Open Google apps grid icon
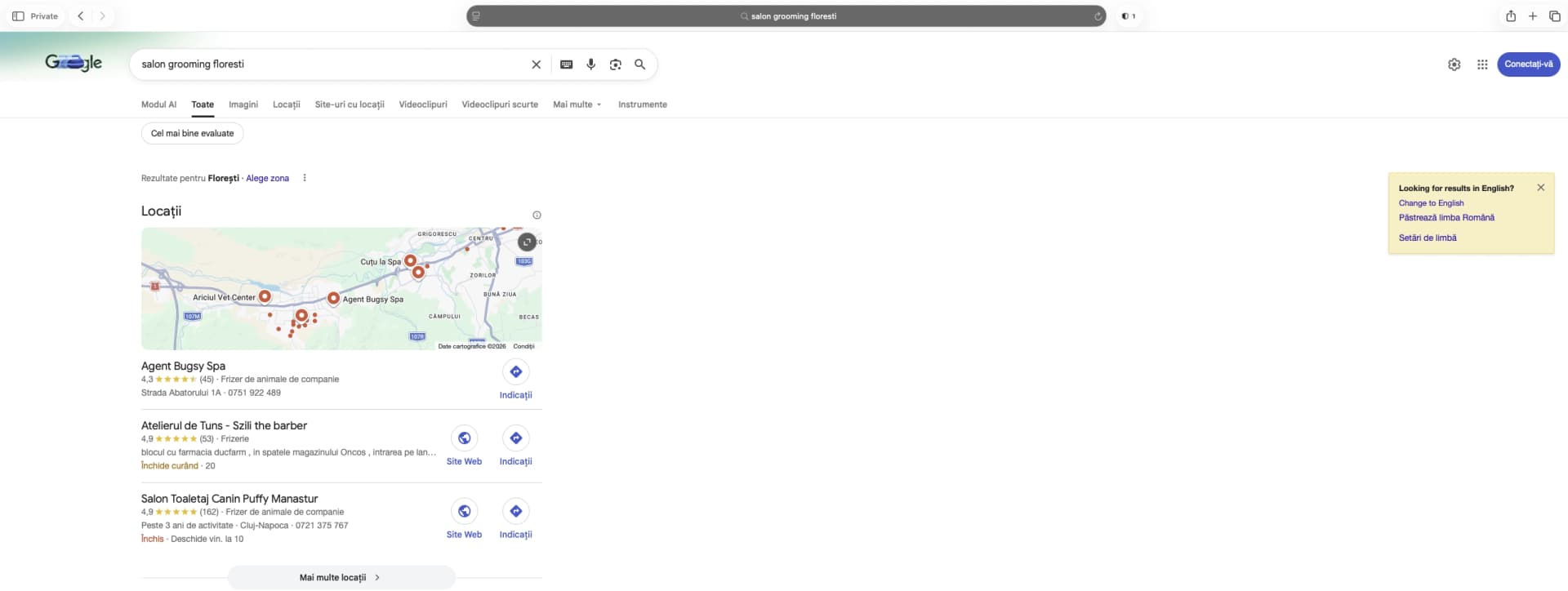 point(1482,64)
